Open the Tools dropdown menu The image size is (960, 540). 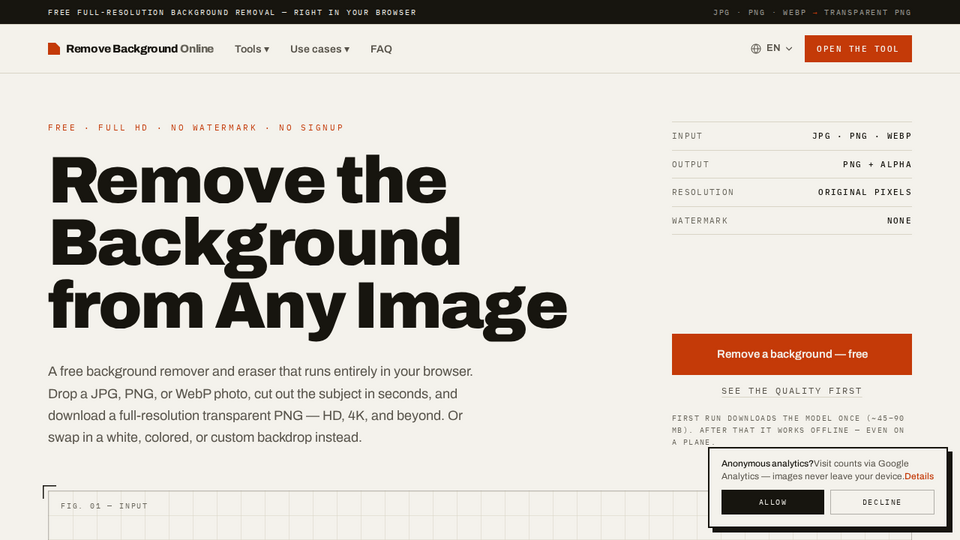[x=252, y=49]
